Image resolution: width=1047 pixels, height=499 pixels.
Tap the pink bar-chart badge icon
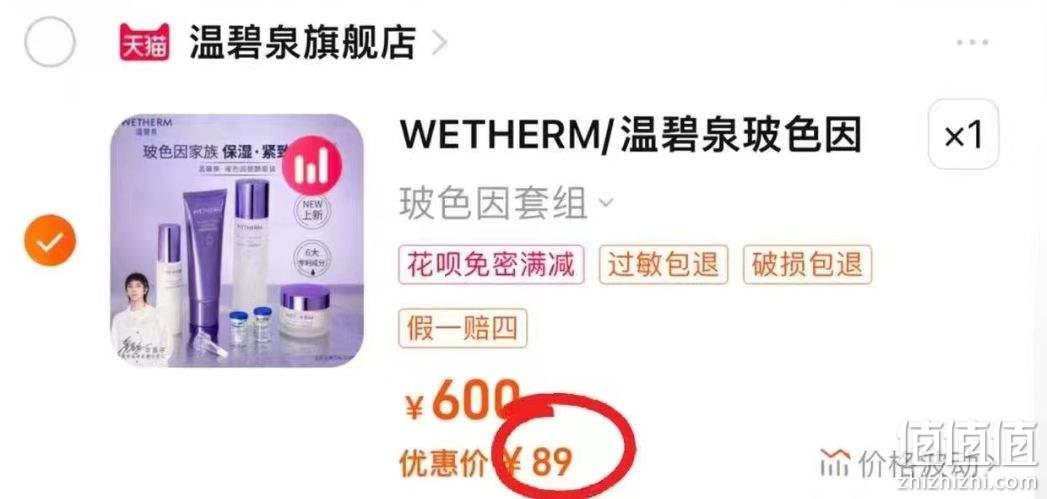point(312,164)
